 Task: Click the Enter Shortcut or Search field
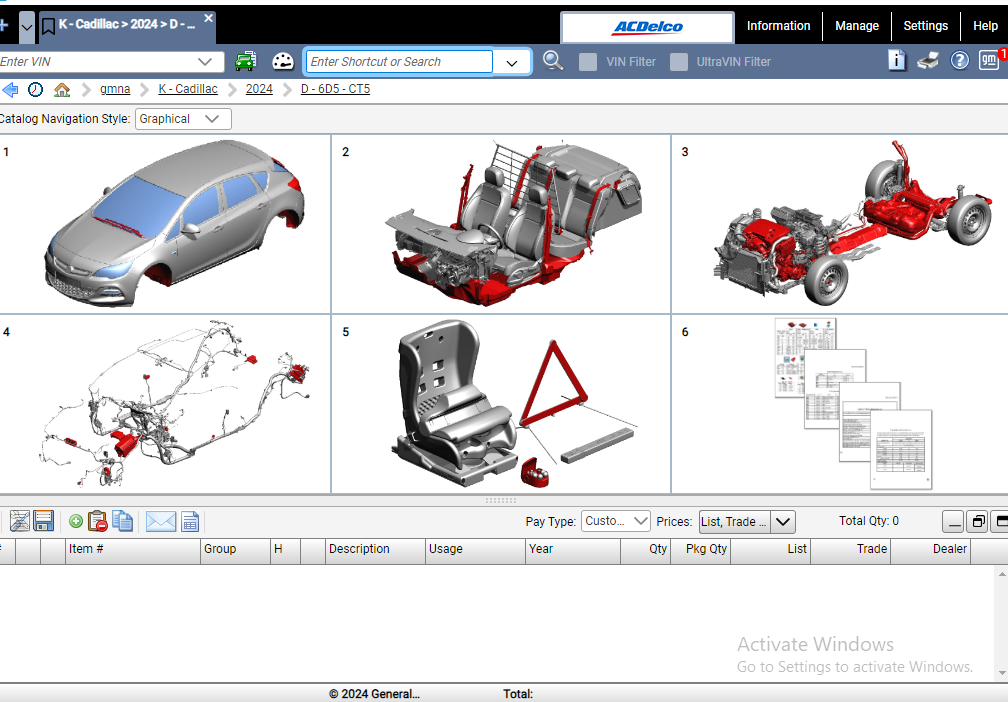(x=398, y=62)
